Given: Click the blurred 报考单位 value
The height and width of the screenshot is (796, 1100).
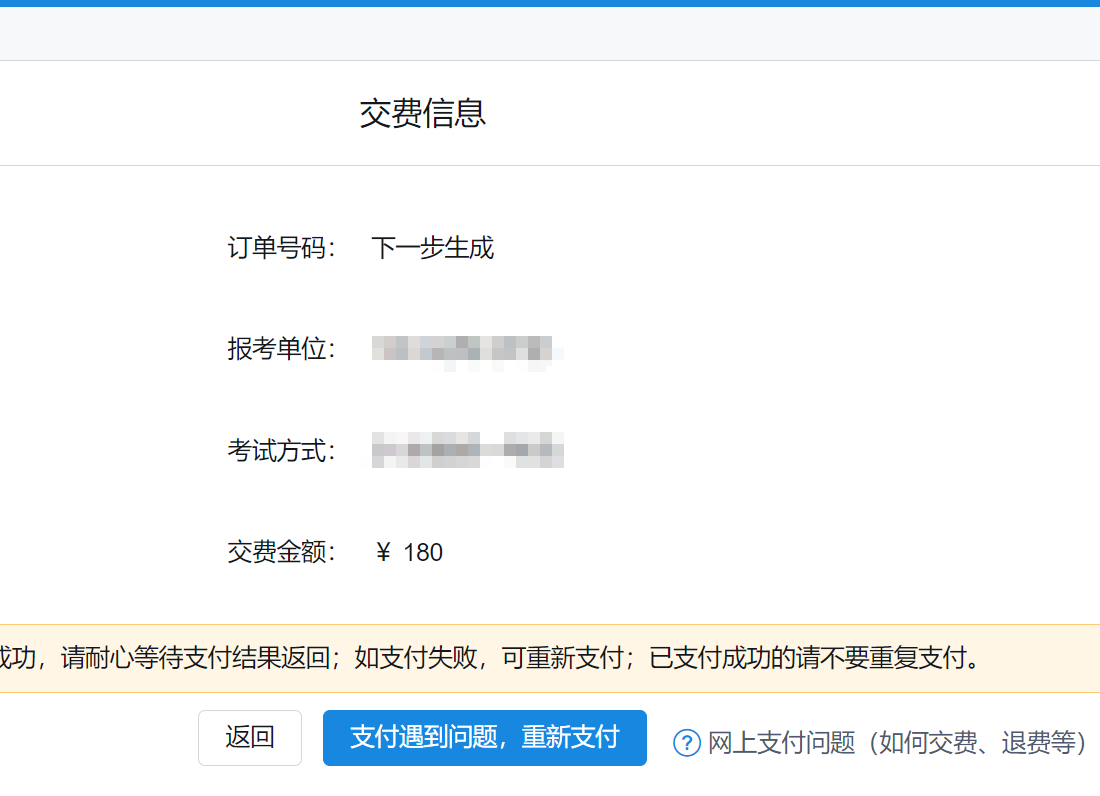Looking at the screenshot, I should click(467, 353).
